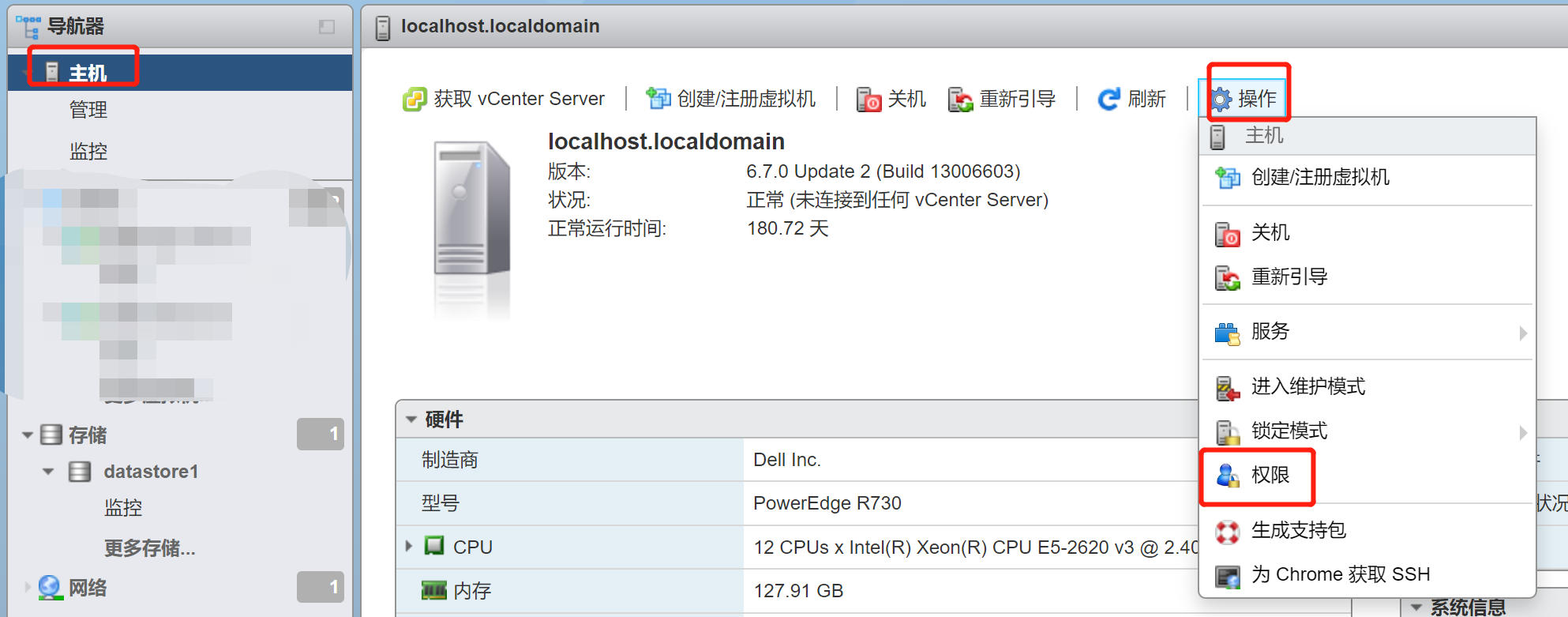Click 更多存储... link in navigator

coord(149,548)
